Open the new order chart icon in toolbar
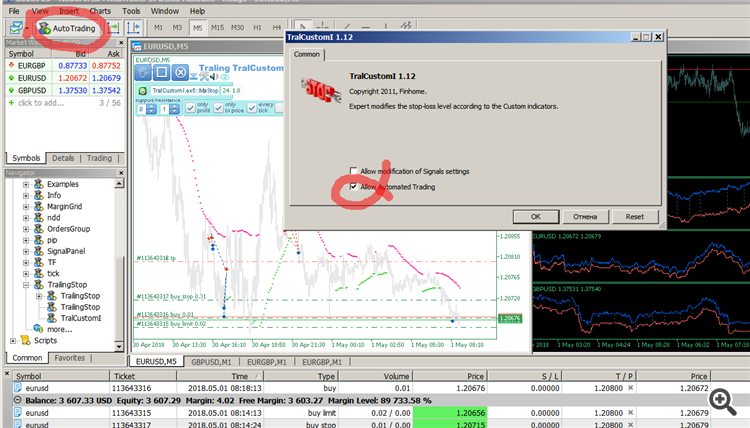The width and height of the screenshot is (750, 428). [16, 28]
